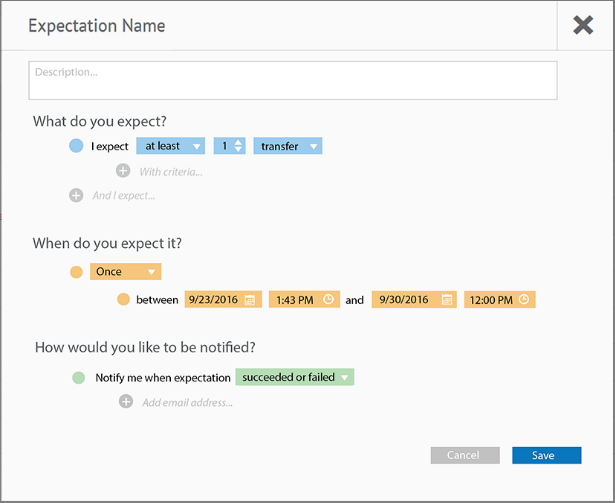
Task: Open calendar picker for end date 9/30/2016
Action: click(447, 300)
